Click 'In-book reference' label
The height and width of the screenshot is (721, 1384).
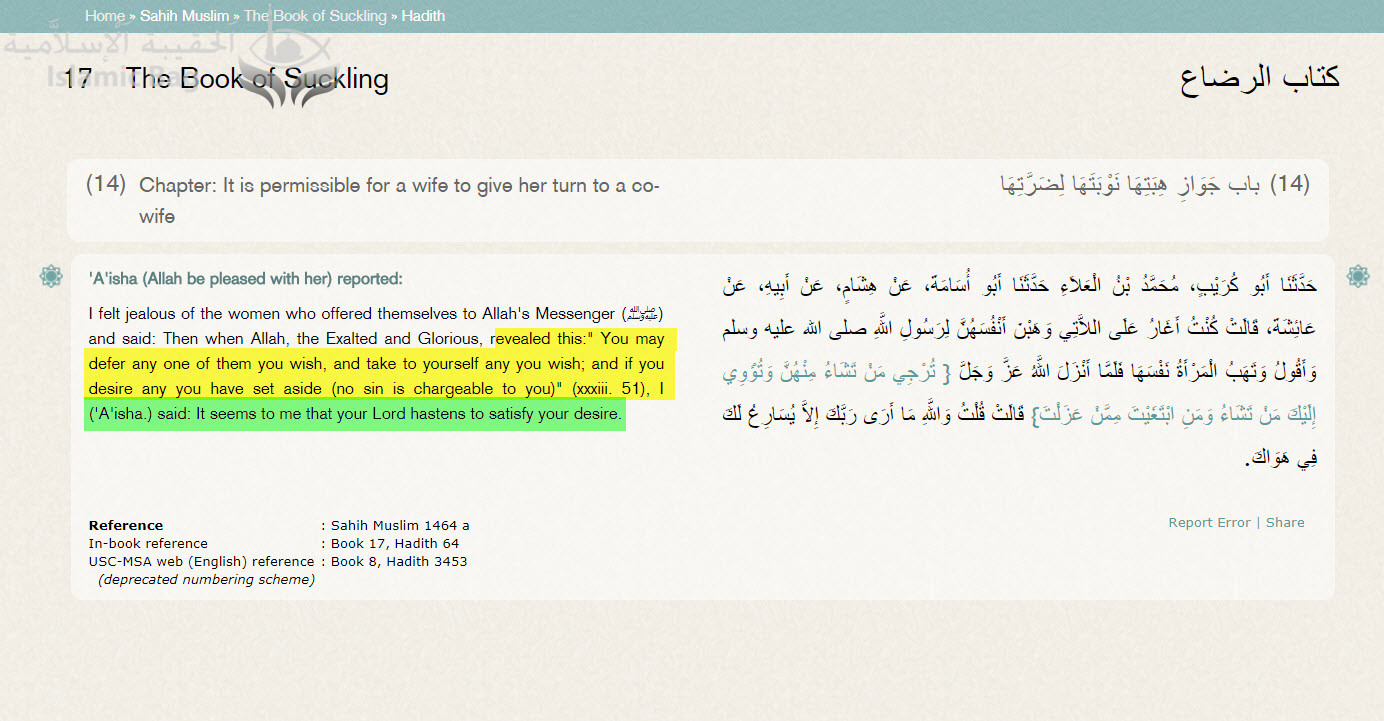click(x=148, y=543)
